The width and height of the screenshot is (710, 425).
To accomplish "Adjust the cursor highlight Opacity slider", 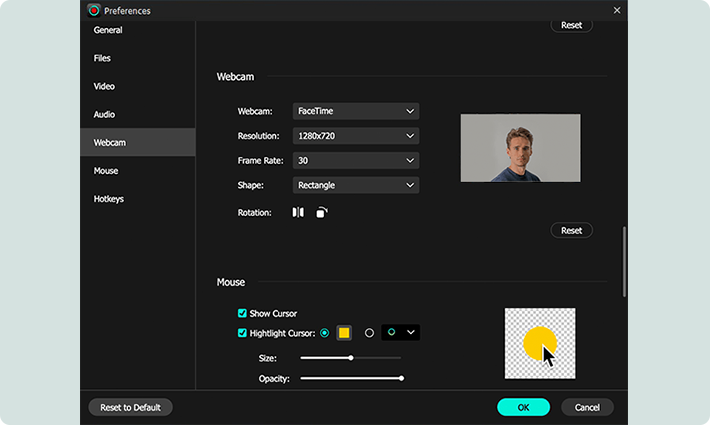I will point(352,378).
